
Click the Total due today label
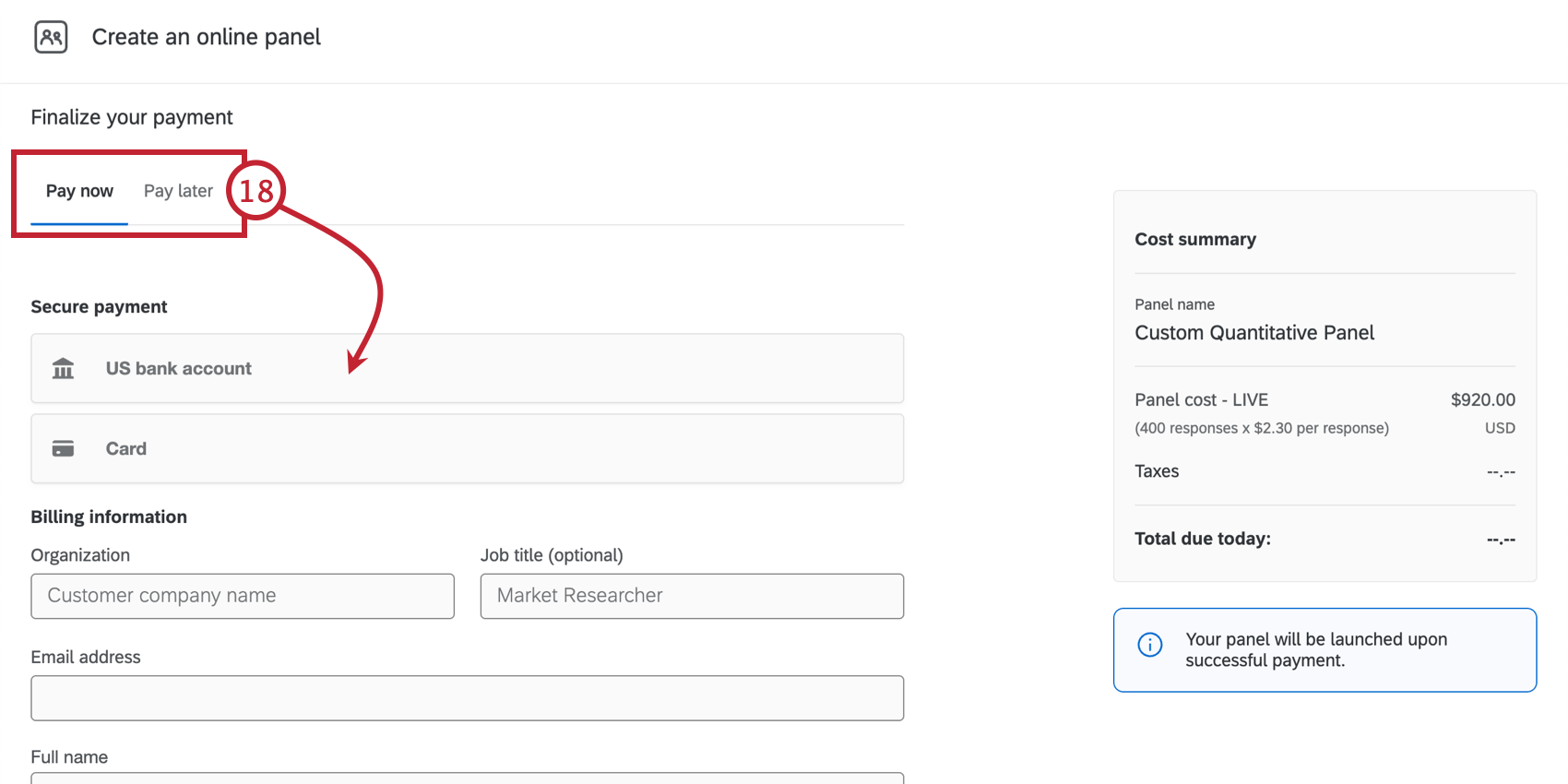[x=1202, y=539]
